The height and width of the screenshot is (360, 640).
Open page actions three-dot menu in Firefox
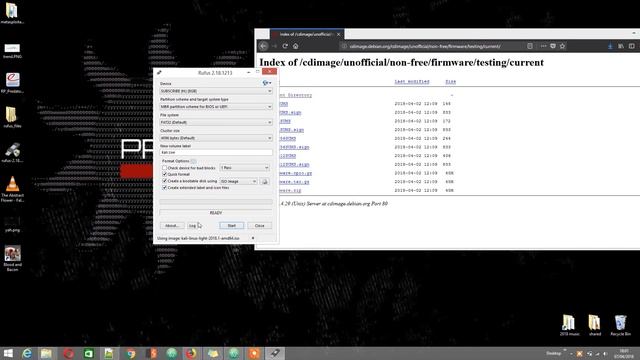pyautogui.click(x=543, y=46)
